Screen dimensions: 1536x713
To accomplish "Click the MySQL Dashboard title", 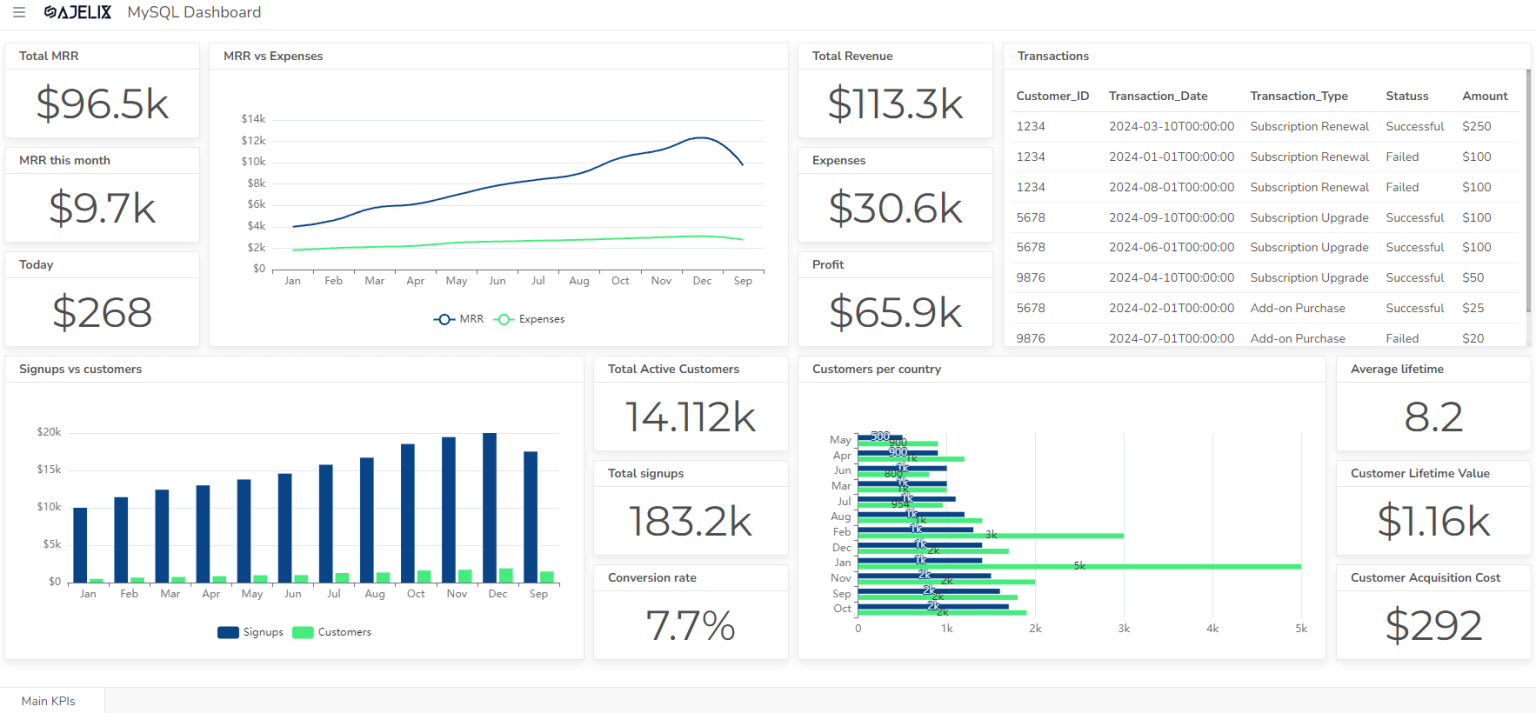I will click(194, 13).
